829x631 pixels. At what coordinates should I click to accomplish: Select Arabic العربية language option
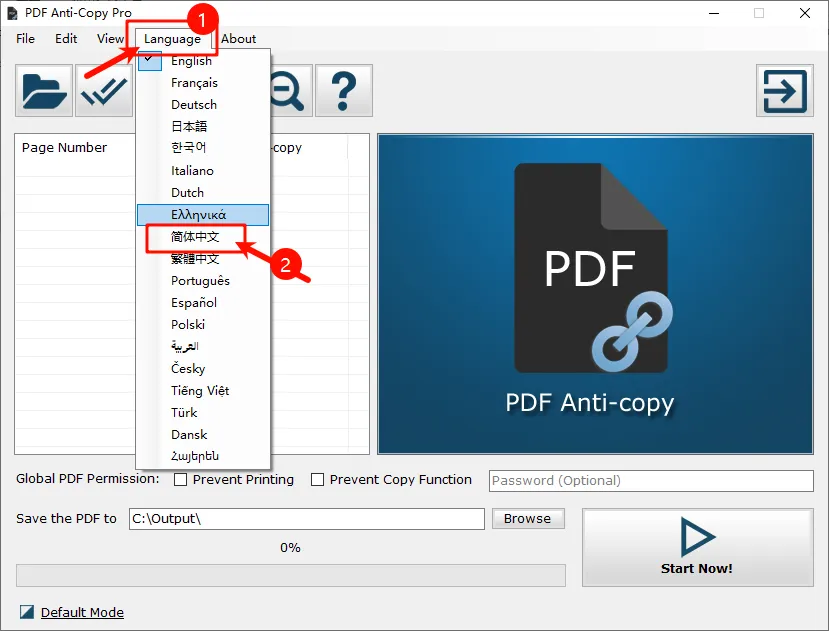(203, 346)
